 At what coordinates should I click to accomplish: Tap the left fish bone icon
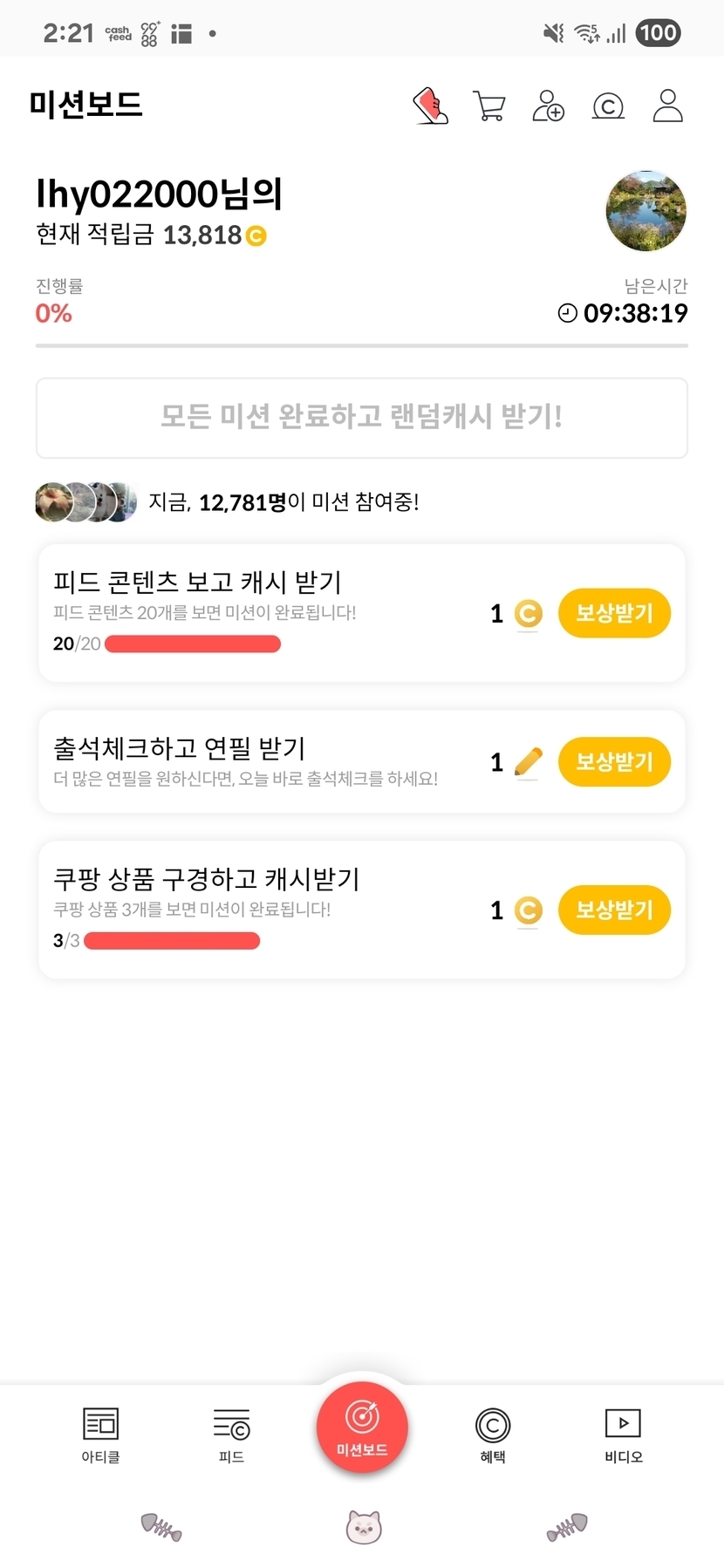pos(161,1526)
